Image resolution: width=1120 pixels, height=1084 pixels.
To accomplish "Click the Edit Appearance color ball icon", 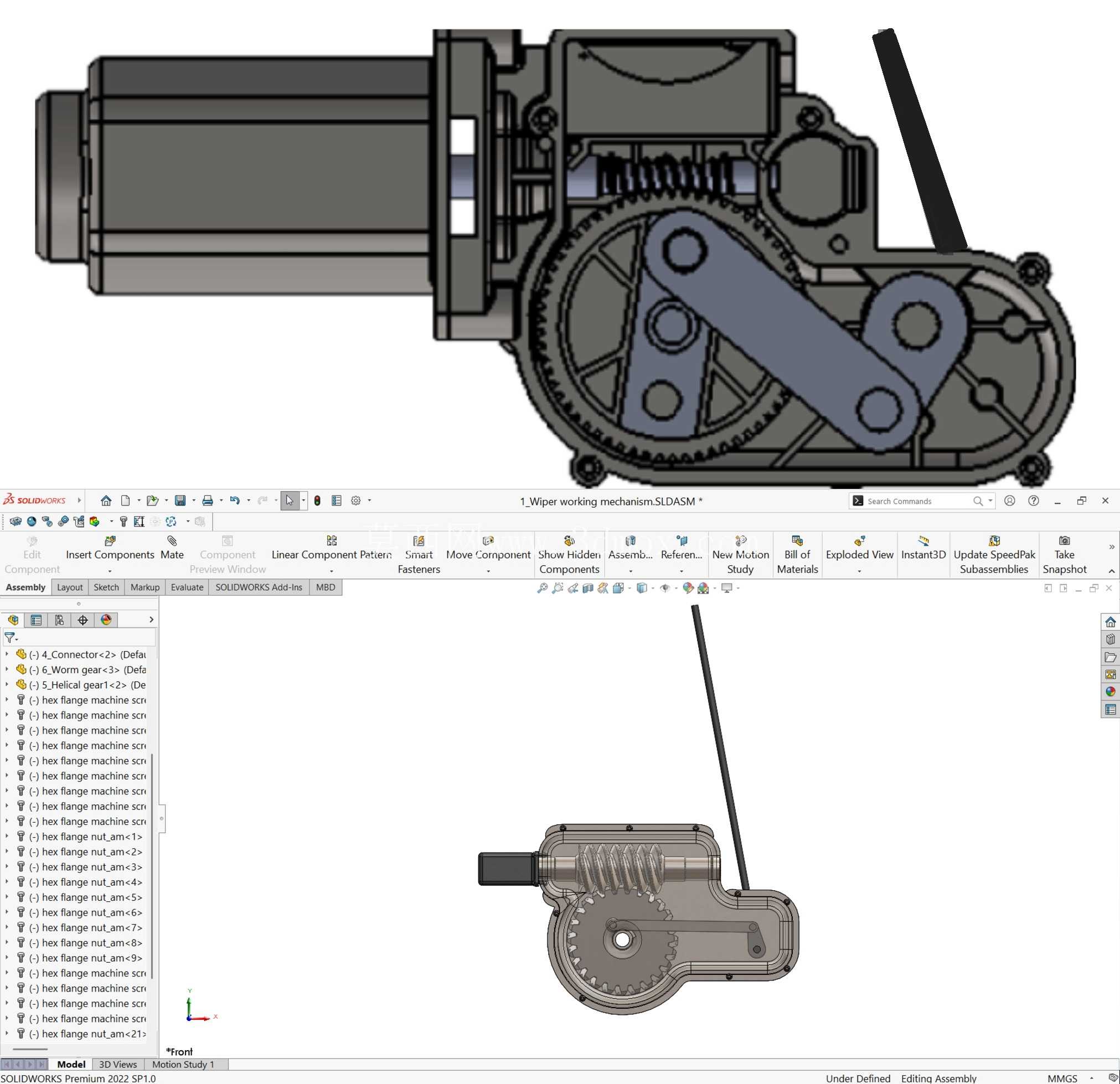I will (688, 588).
